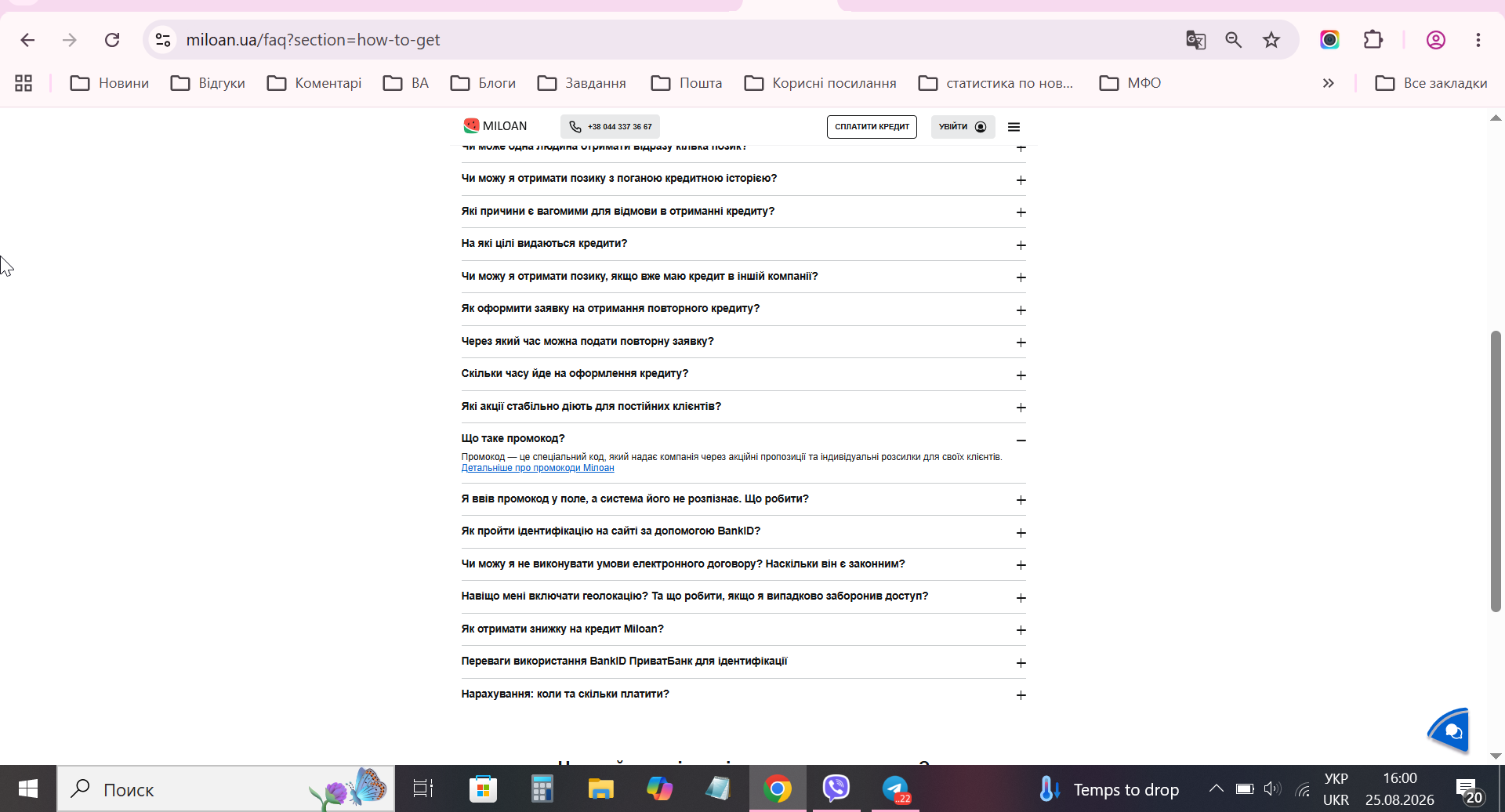Click the scrollbar down arrow
Image resolution: width=1505 pixels, height=812 pixels.
(x=1496, y=756)
